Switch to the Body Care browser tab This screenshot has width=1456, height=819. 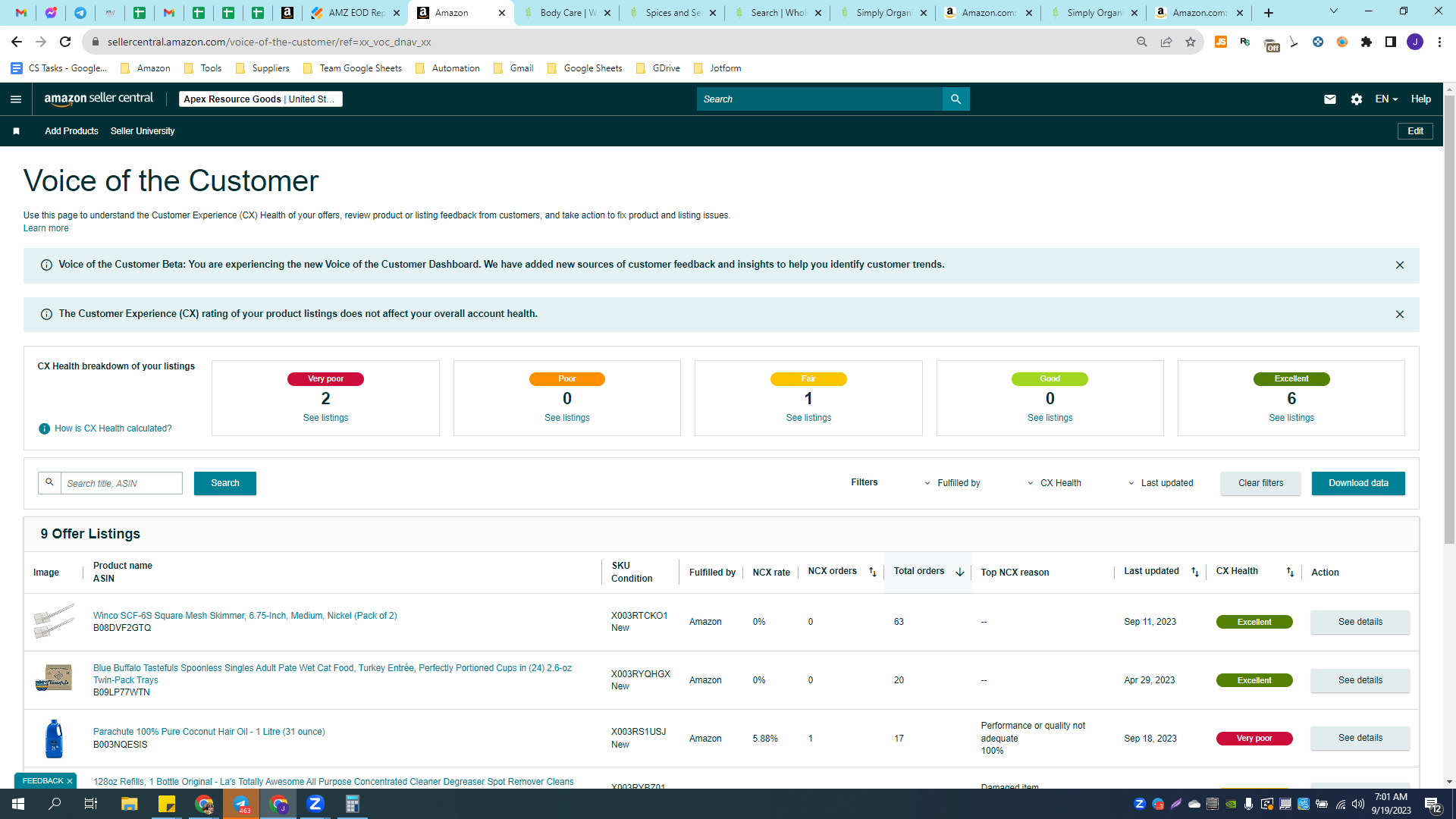566,13
